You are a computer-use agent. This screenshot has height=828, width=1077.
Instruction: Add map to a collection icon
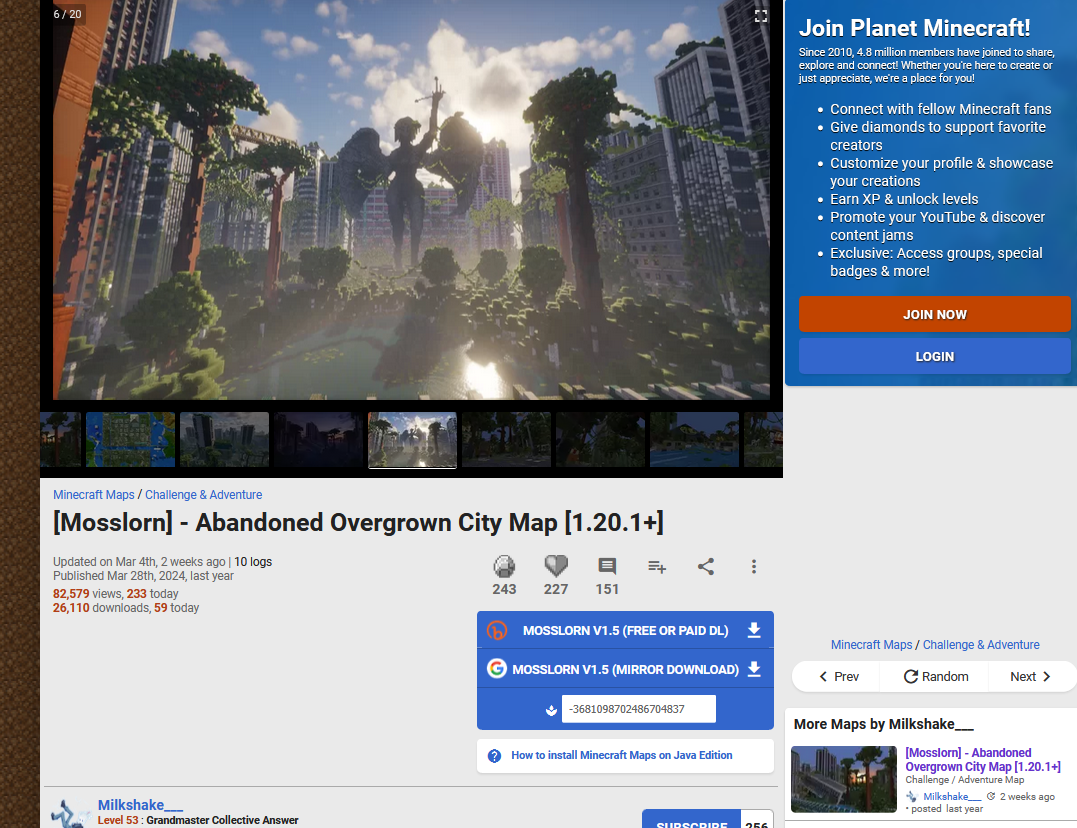point(657,566)
